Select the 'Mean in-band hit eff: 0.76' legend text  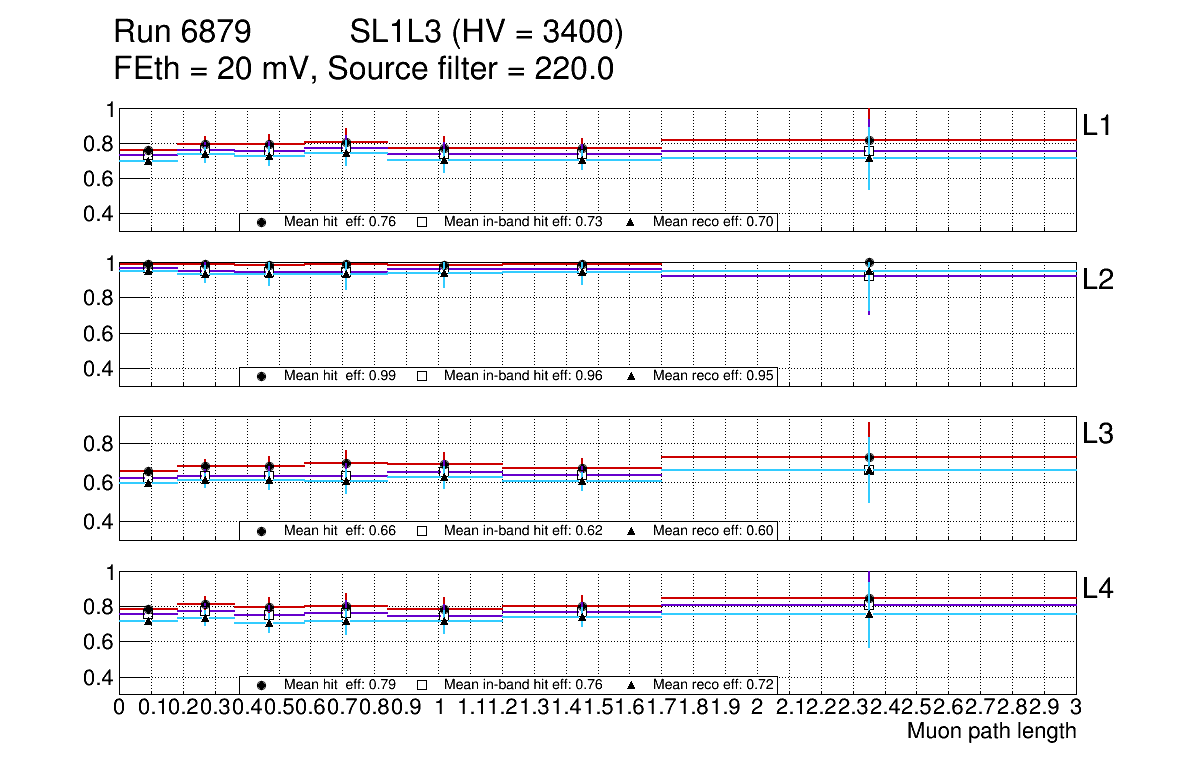523,685
